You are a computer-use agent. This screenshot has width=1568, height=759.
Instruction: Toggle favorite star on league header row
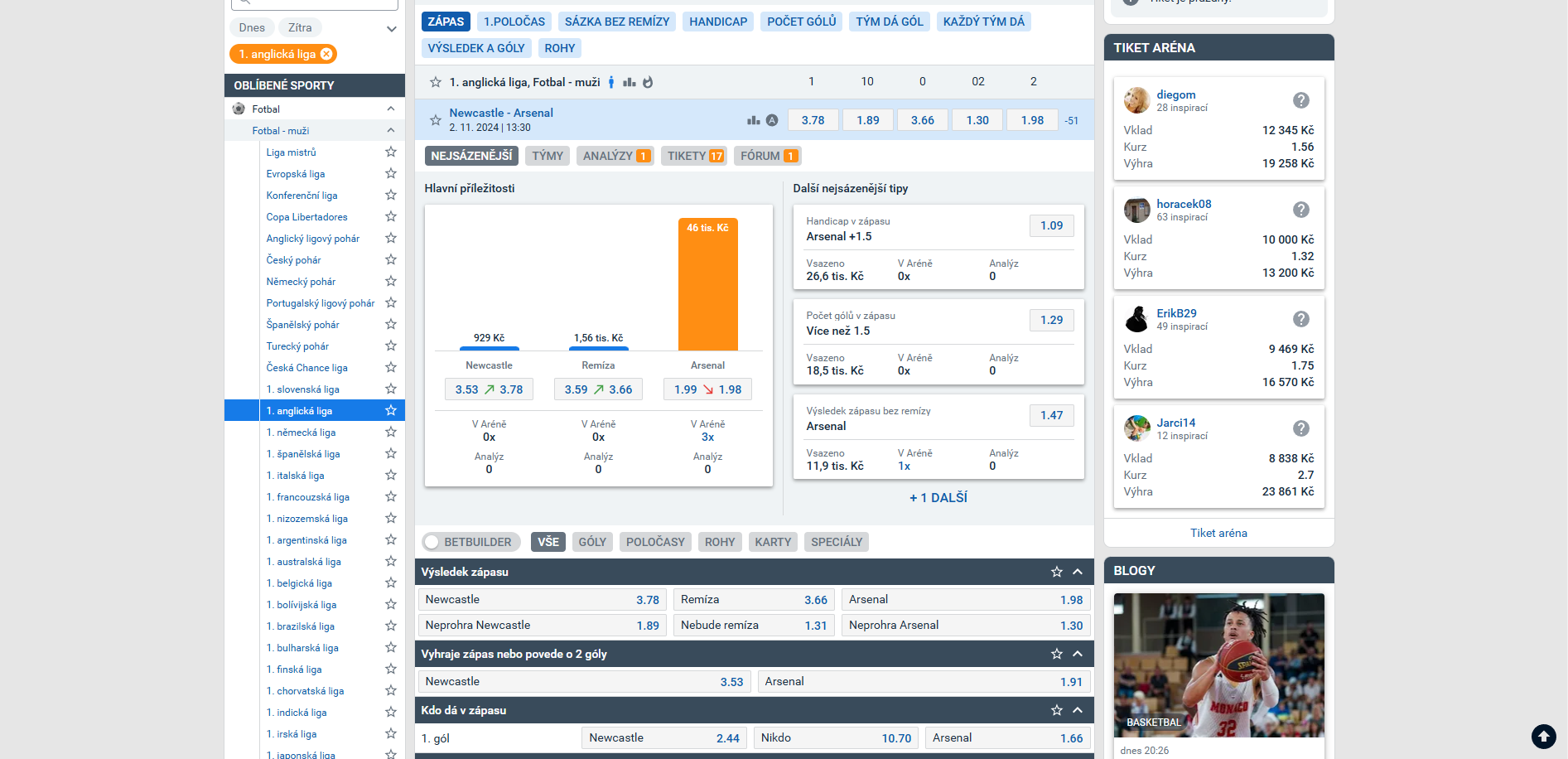pos(436,82)
